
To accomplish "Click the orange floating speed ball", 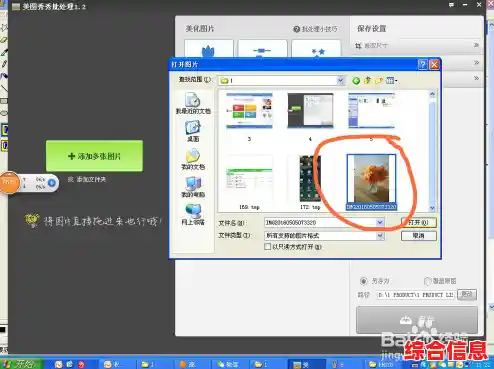I will 9,182.
